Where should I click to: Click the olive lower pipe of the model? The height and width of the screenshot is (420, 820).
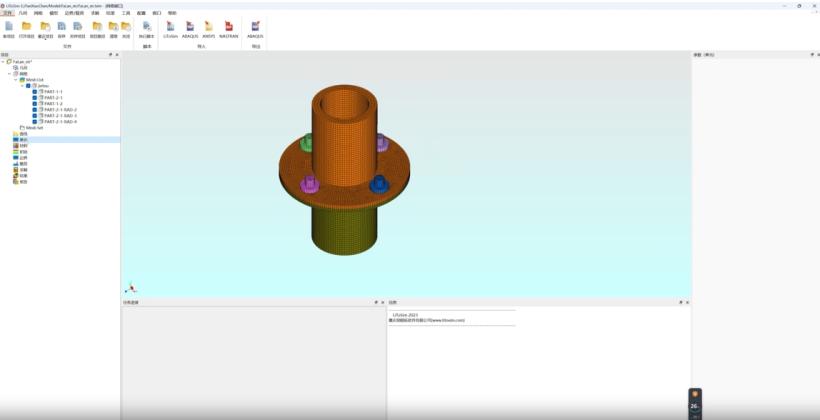click(344, 230)
